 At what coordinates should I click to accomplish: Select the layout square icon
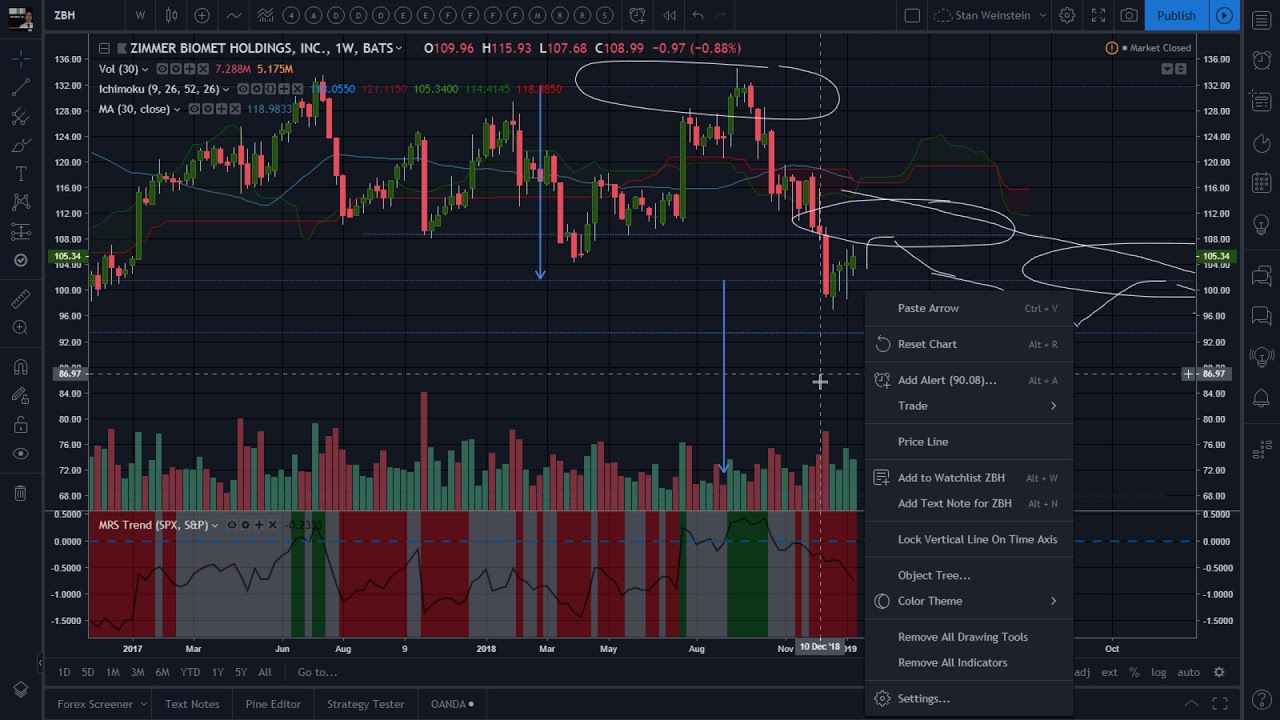click(912, 15)
